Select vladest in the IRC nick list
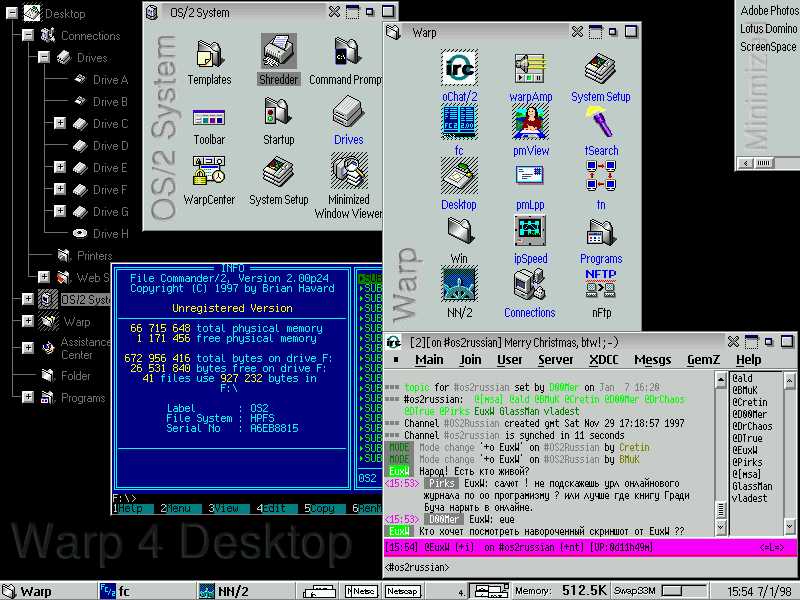 pyautogui.click(x=749, y=498)
